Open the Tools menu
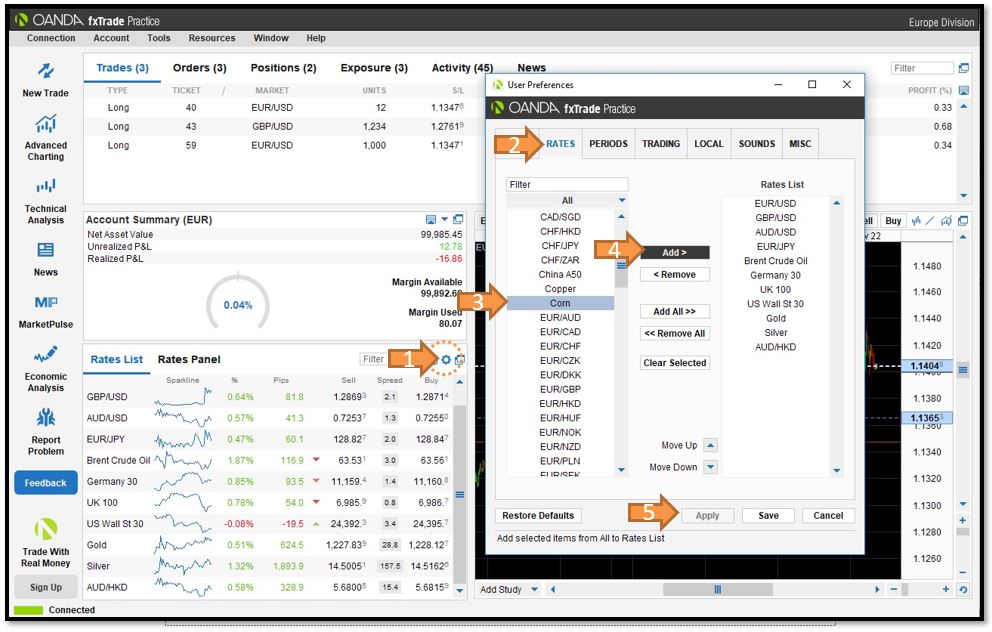 159,38
